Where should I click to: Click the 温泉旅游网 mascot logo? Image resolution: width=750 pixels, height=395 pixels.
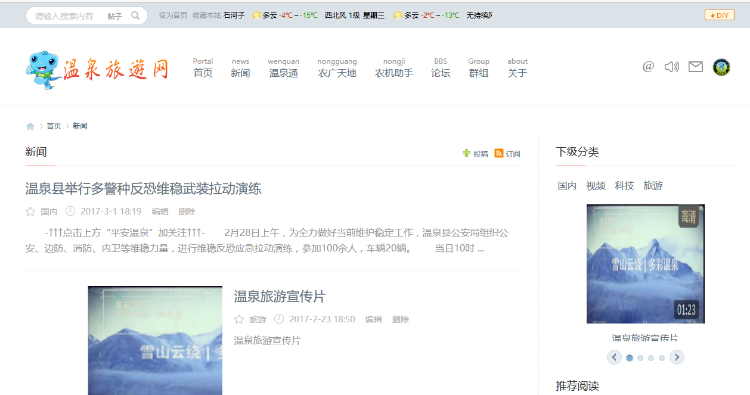97,70
